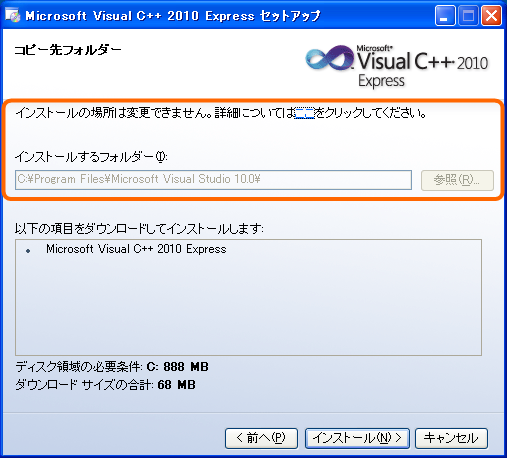Close the setup window with the red X
This screenshot has width=507, height=458.
[491, 16]
